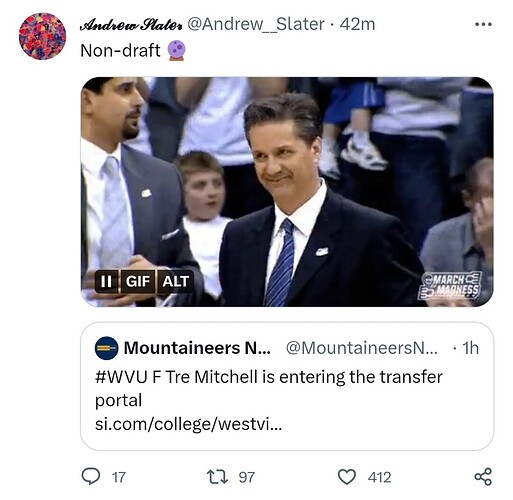
Task: Open Mountaineers Now profile avatar icon
Action: (106, 348)
